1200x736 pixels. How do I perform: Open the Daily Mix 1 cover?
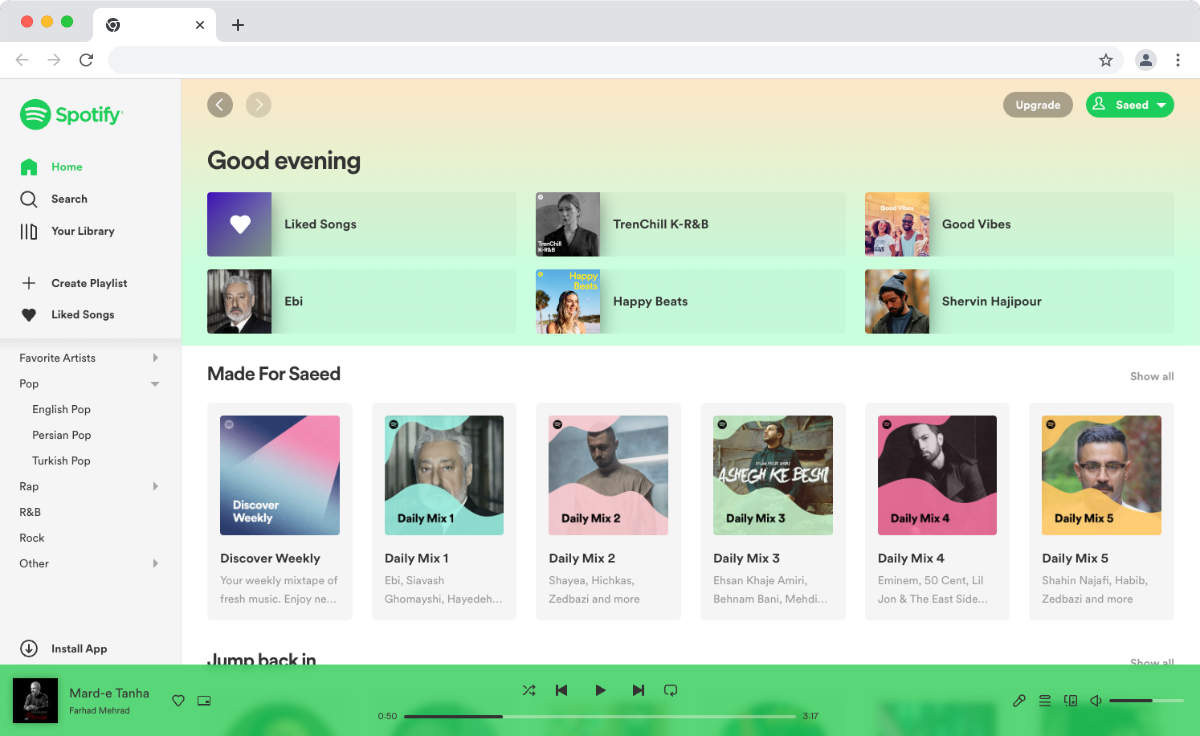(444, 475)
